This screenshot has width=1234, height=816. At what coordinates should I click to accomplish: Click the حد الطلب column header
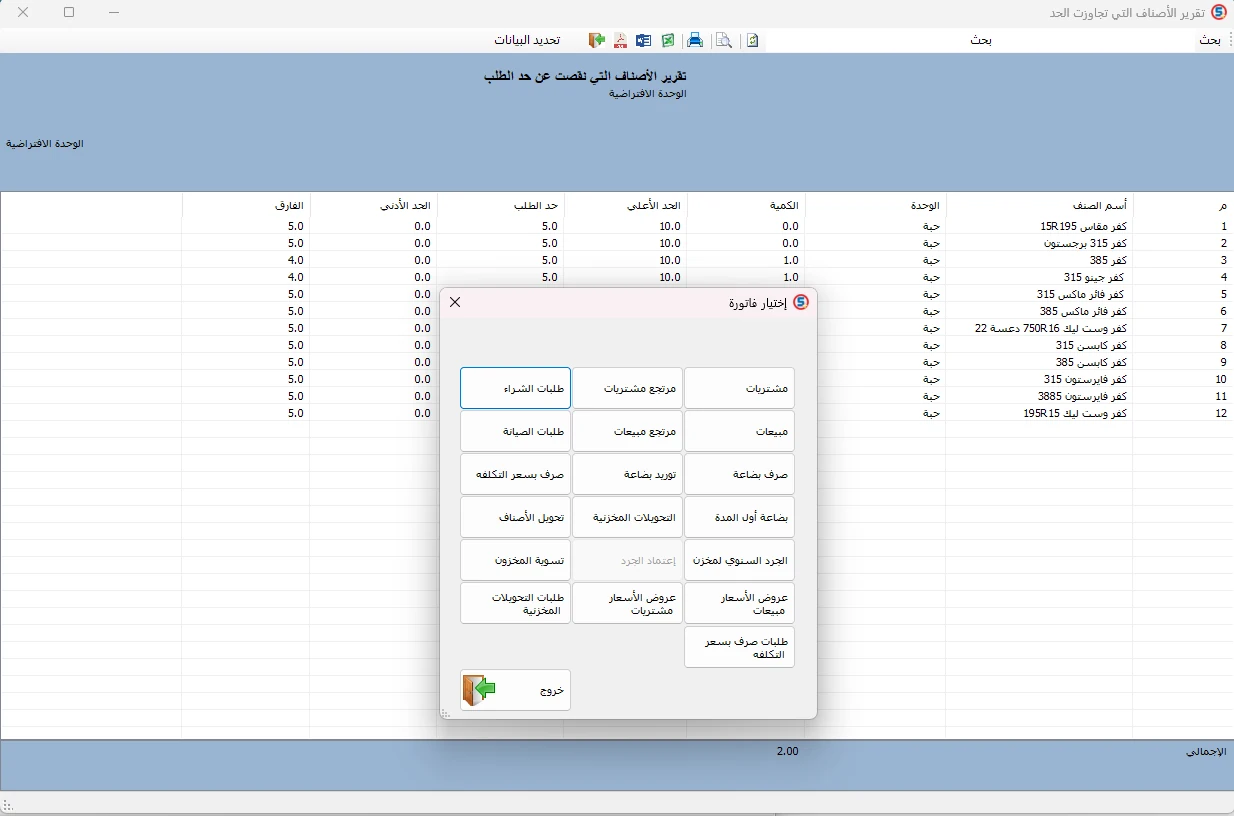(x=501, y=205)
